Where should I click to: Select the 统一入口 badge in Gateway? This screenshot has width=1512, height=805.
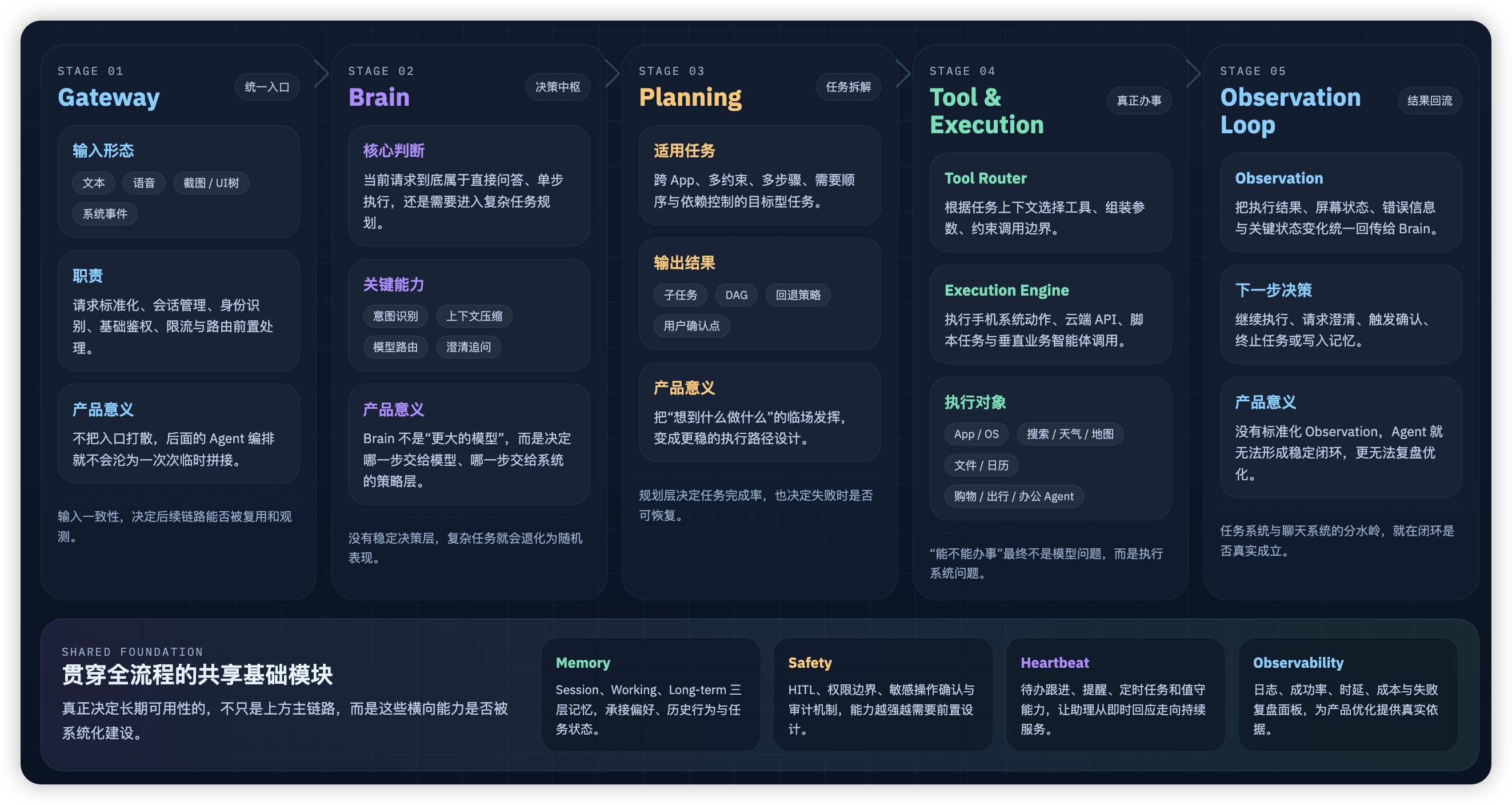tap(267, 87)
